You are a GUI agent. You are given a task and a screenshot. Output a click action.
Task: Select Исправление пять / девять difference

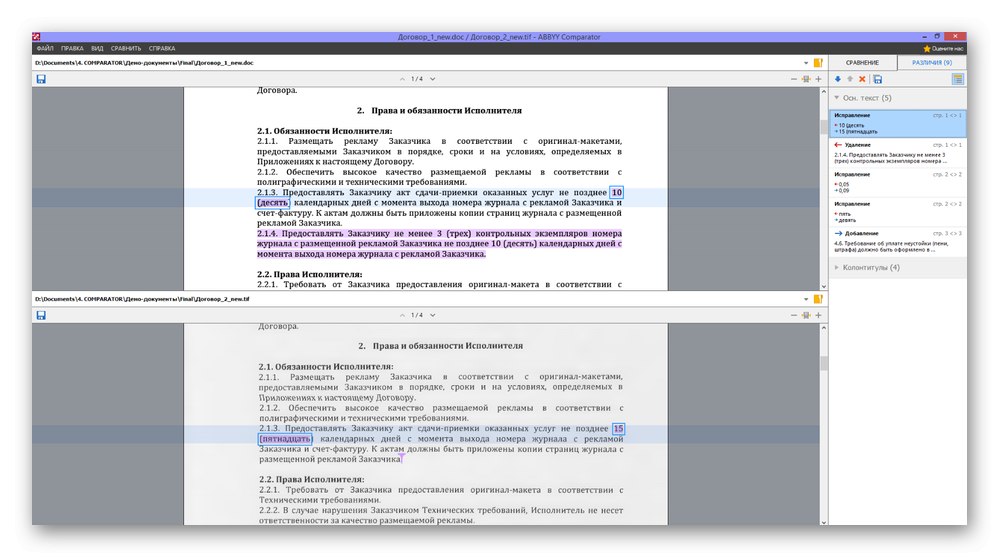pos(897,212)
